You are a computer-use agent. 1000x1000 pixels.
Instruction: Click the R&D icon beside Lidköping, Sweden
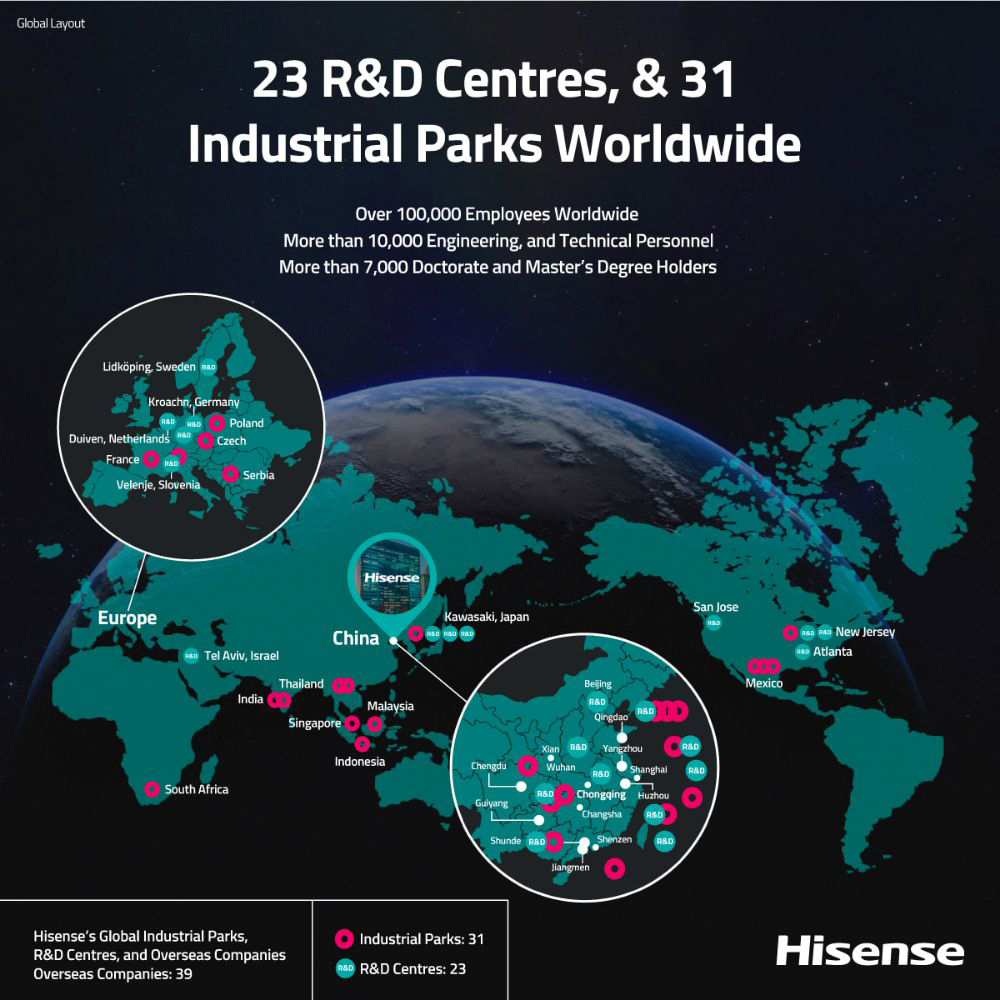(209, 367)
